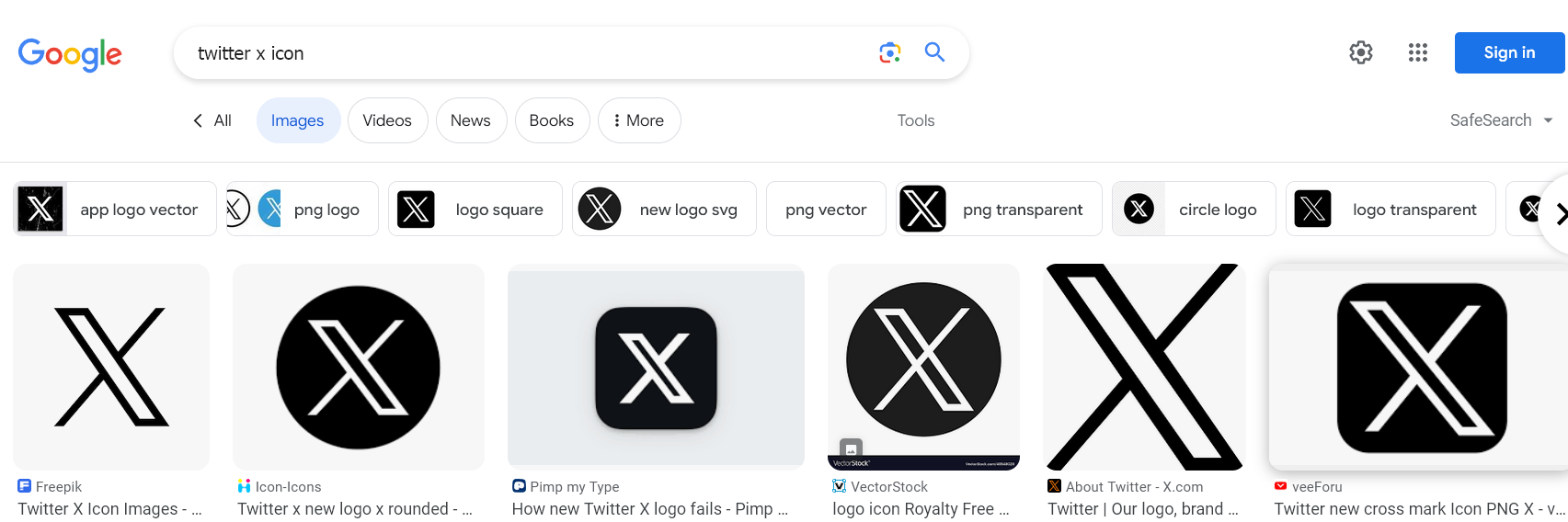Image resolution: width=1568 pixels, height=522 pixels.
Task: Open the Google apps grid
Action: point(1418,52)
